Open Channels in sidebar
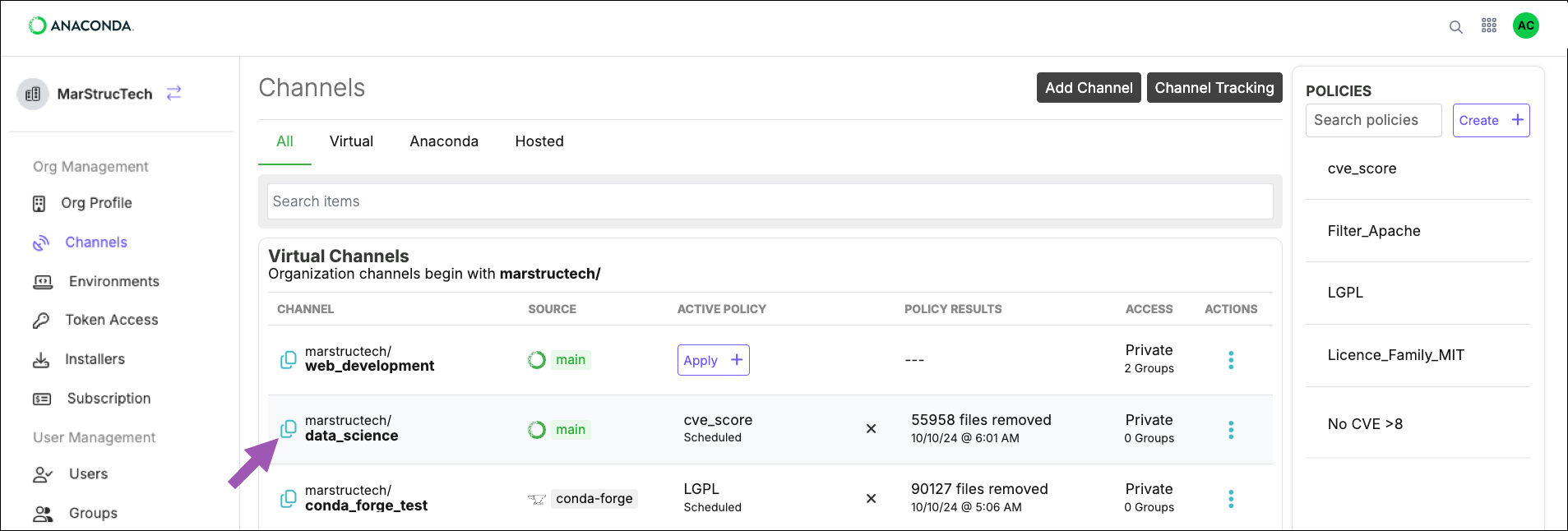The width and height of the screenshot is (1568, 531). tap(96, 242)
